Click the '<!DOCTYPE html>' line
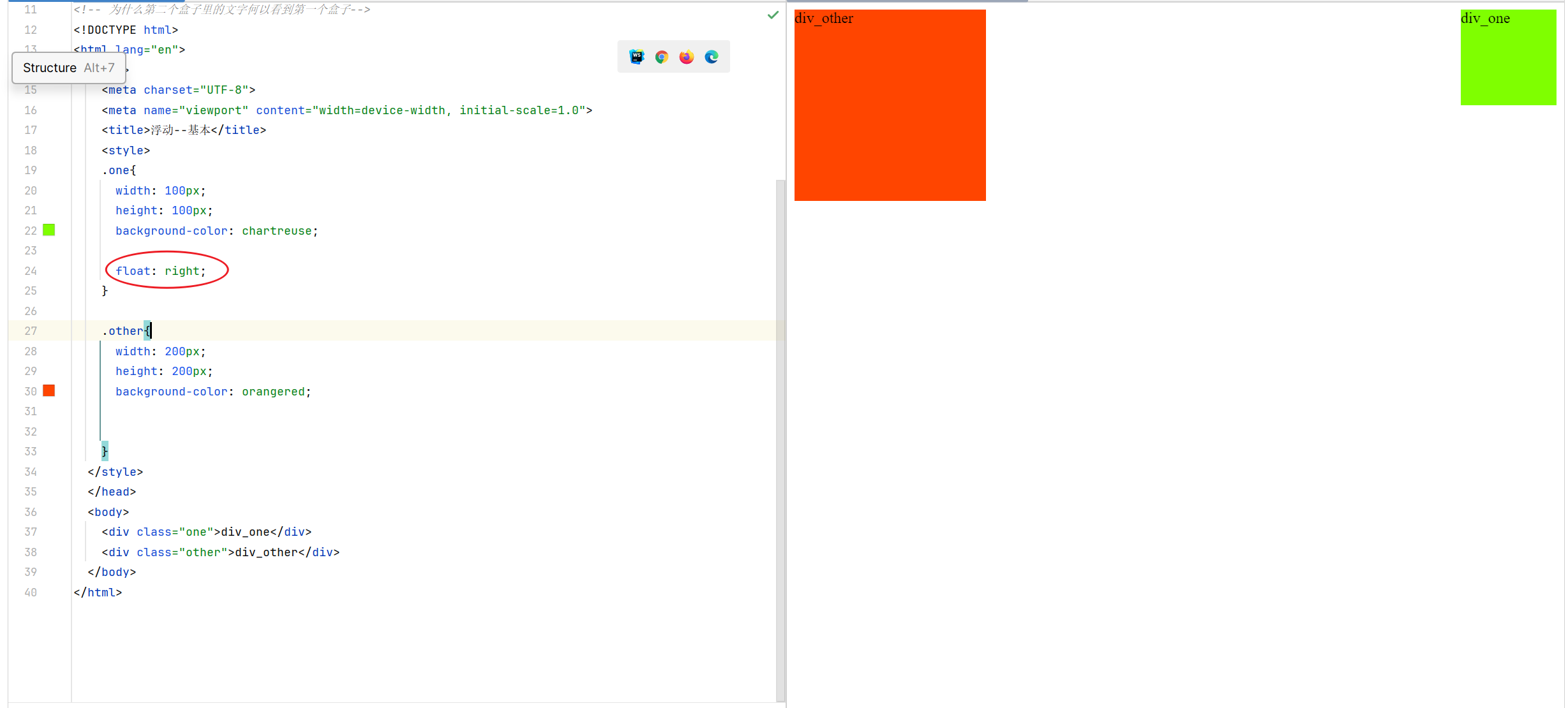This screenshot has width=1568, height=708. tap(126, 30)
